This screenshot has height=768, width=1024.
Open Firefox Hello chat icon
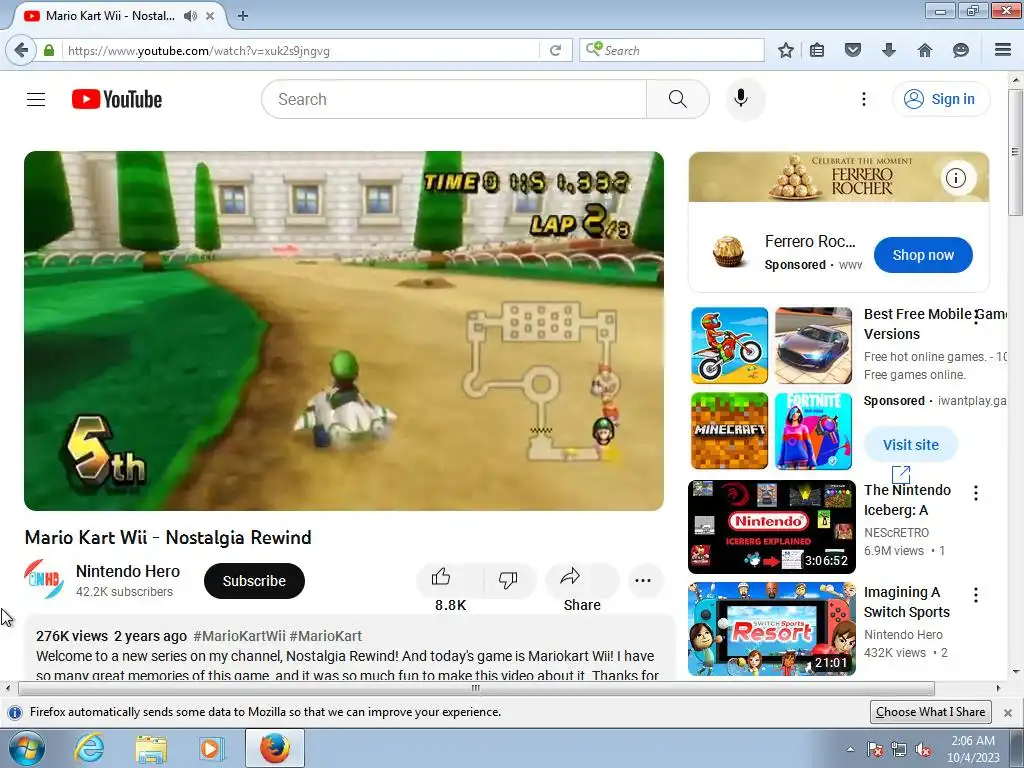961,50
